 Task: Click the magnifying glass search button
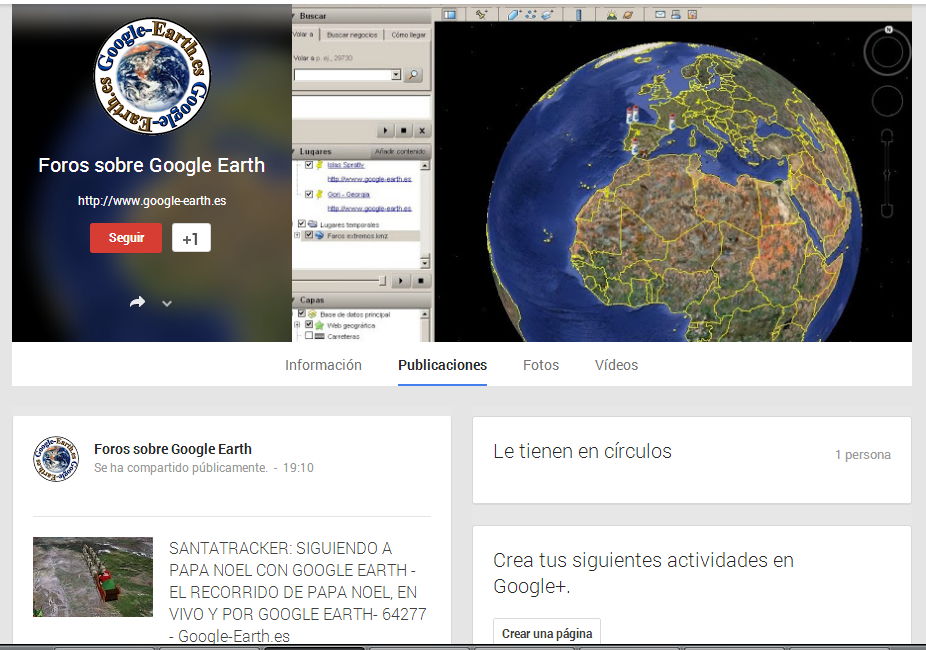[413, 75]
